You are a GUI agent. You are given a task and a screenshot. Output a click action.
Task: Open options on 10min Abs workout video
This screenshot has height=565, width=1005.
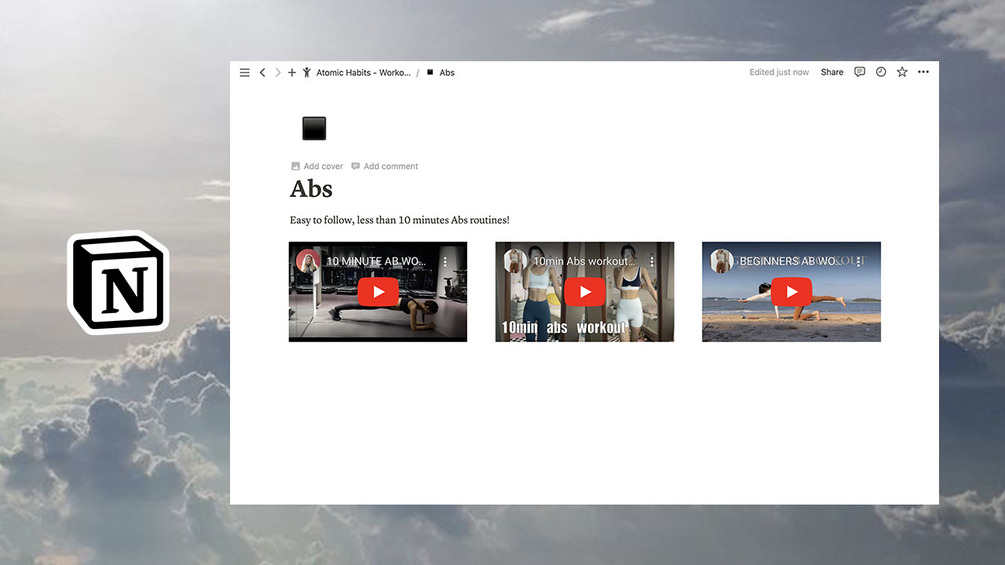pos(652,261)
